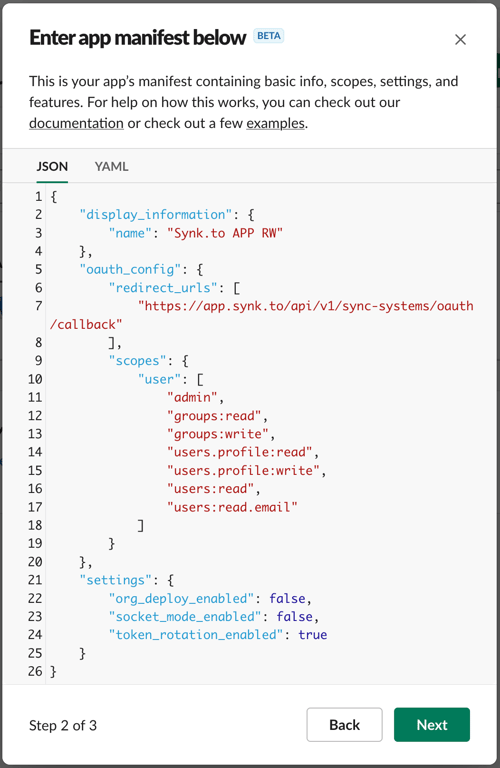Click the "groups:read" scope
This screenshot has width=500, height=768.
point(214,416)
